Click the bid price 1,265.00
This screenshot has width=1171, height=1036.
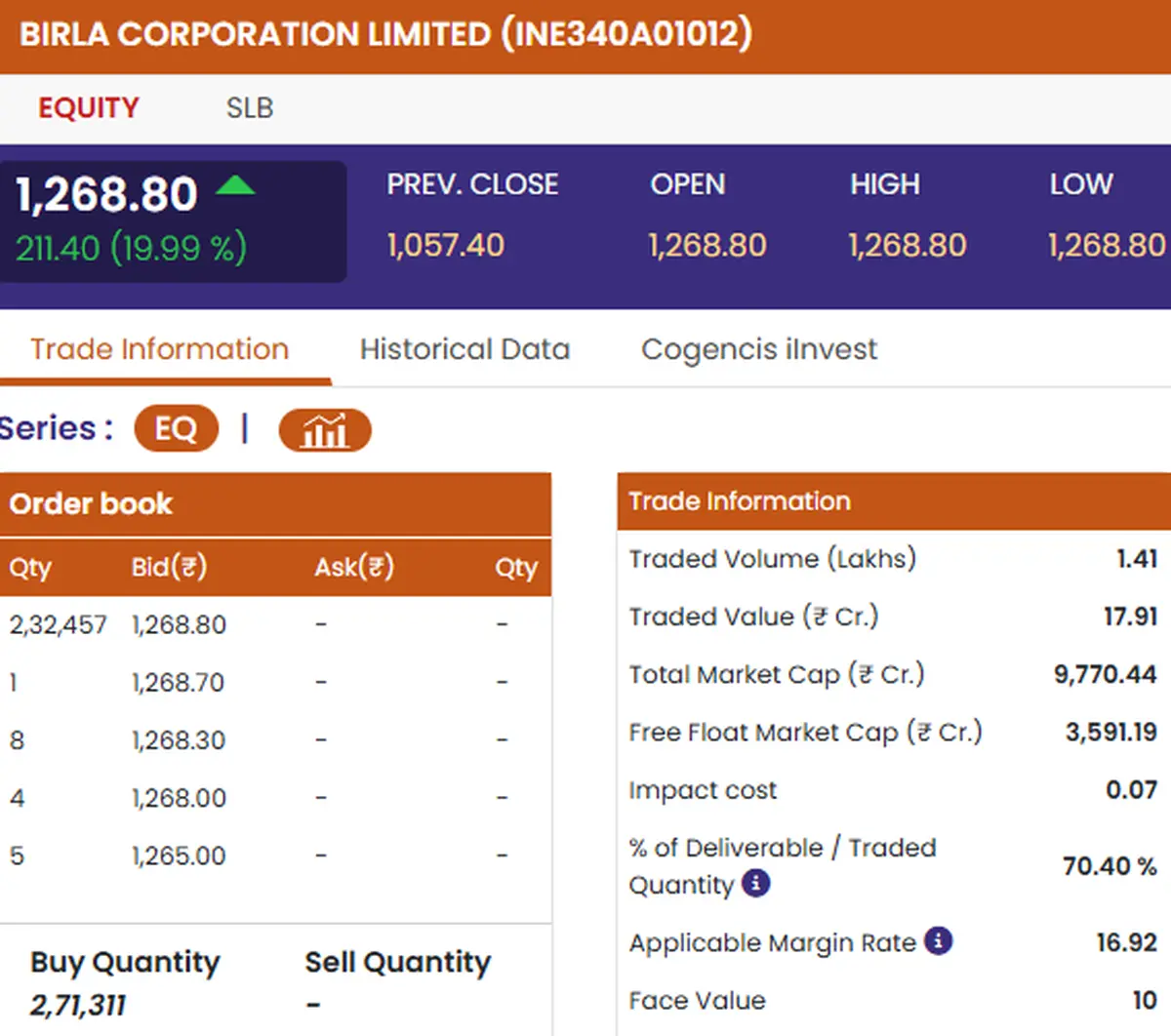tap(179, 856)
